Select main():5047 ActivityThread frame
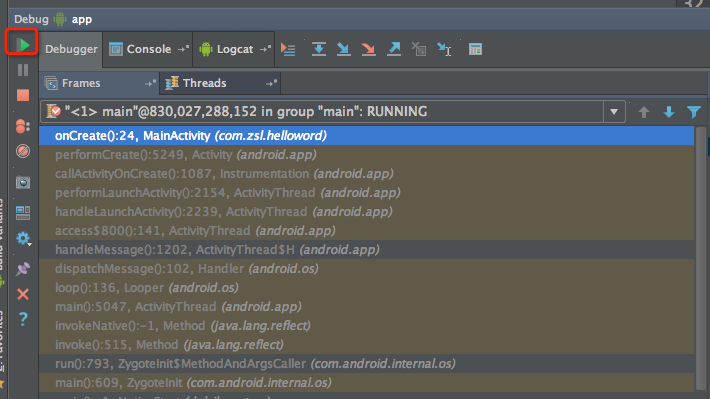This screenshot has width=710, height=399. (366, 307)
